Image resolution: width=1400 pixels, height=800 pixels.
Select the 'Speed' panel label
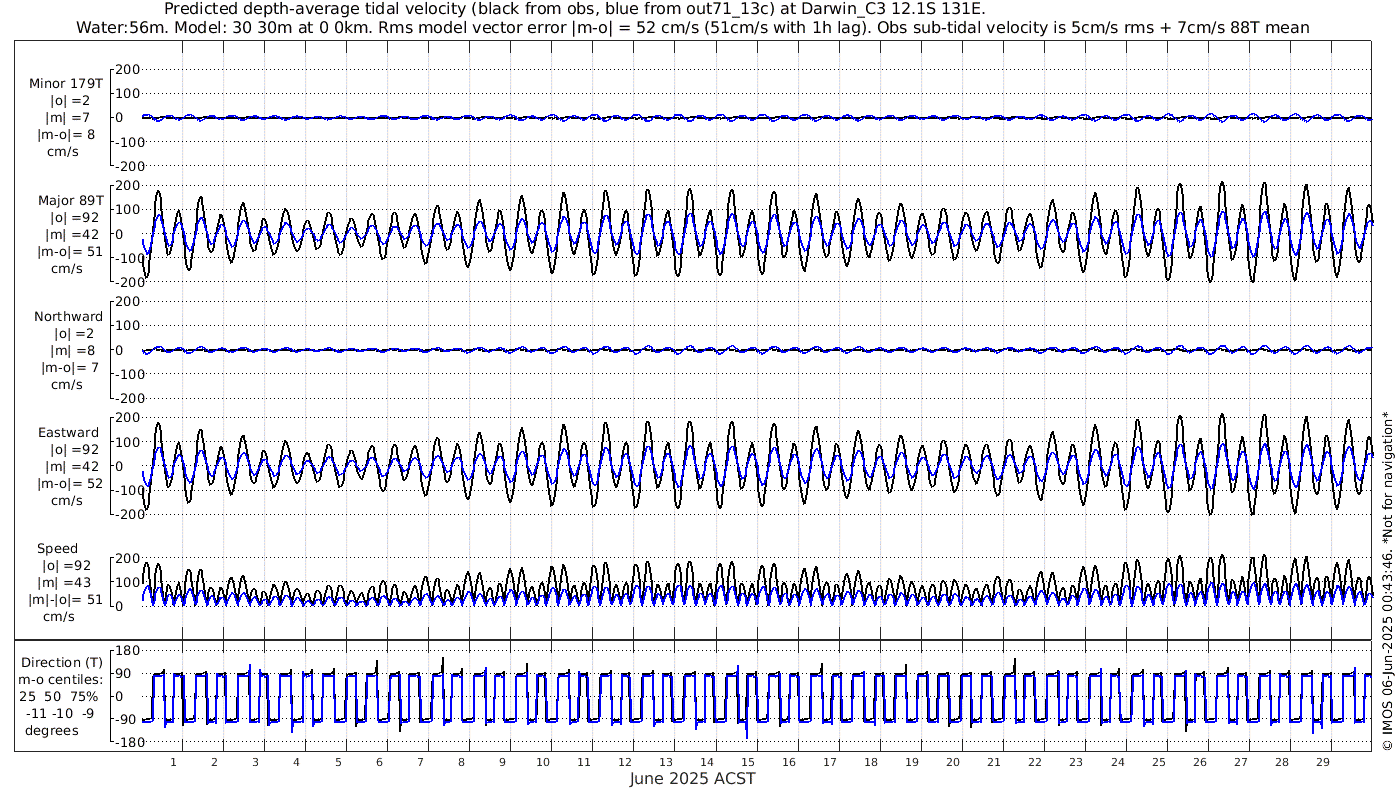pyautogui.click(x=57, y=549)
